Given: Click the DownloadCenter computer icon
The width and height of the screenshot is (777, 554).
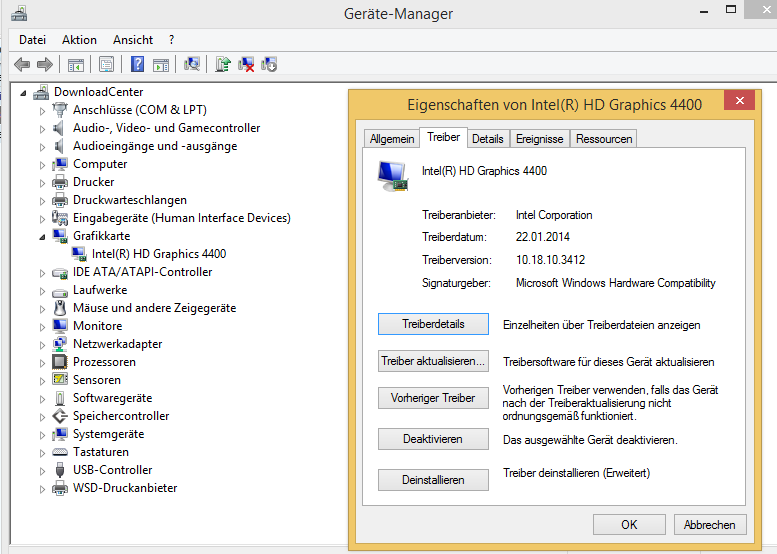Looking at the screenshot, I should (x=41, y=92).
